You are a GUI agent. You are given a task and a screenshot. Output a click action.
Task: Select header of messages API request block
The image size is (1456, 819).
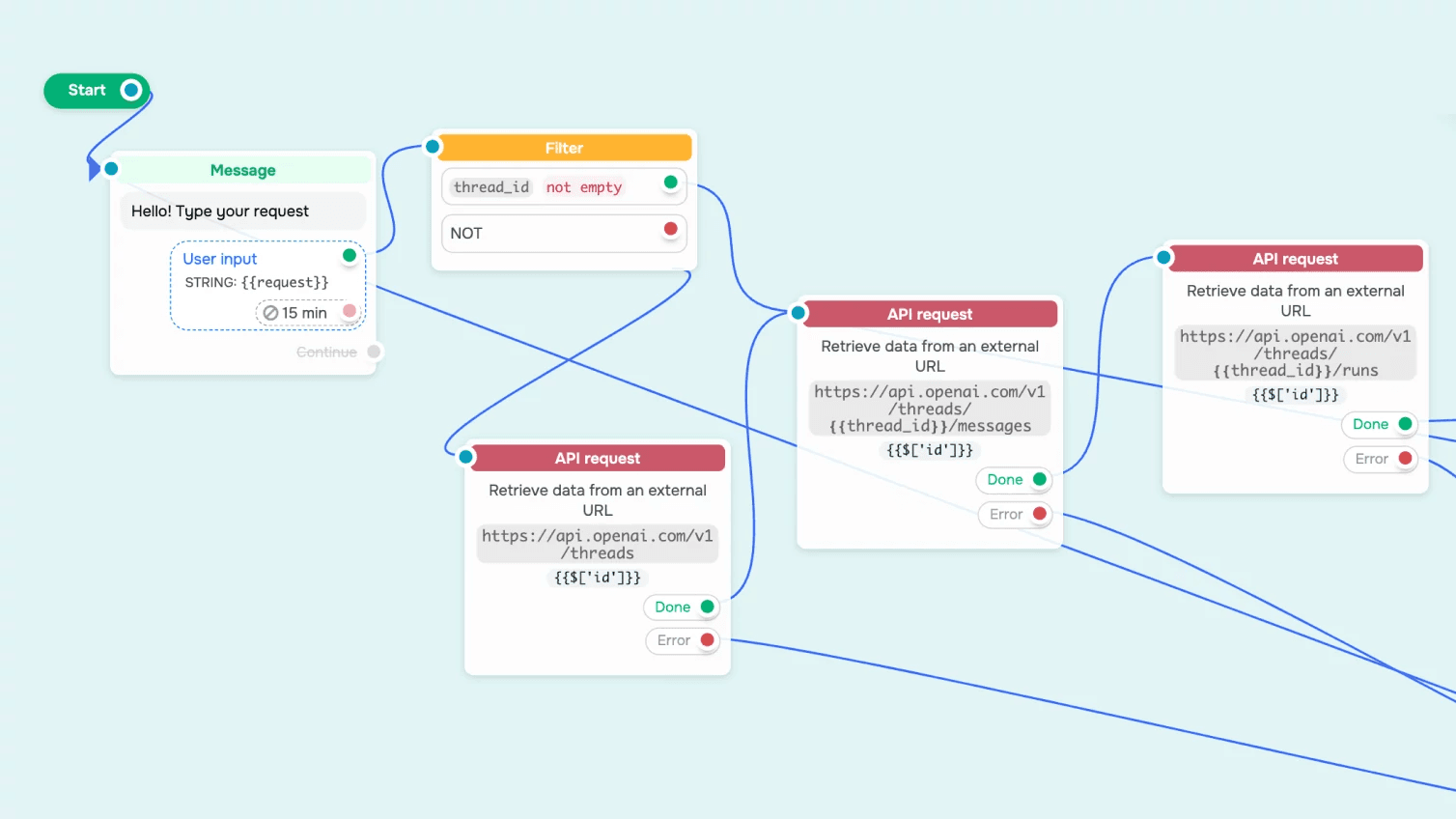point(930,314)
